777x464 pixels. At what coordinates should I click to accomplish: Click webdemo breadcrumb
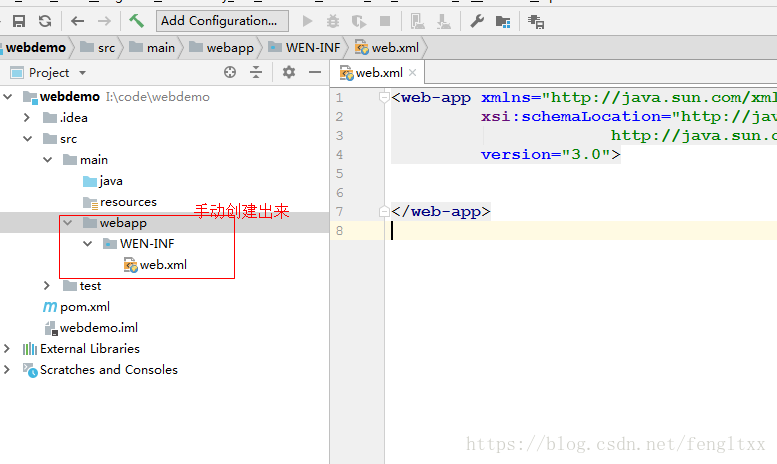click(x=36, y=48)
